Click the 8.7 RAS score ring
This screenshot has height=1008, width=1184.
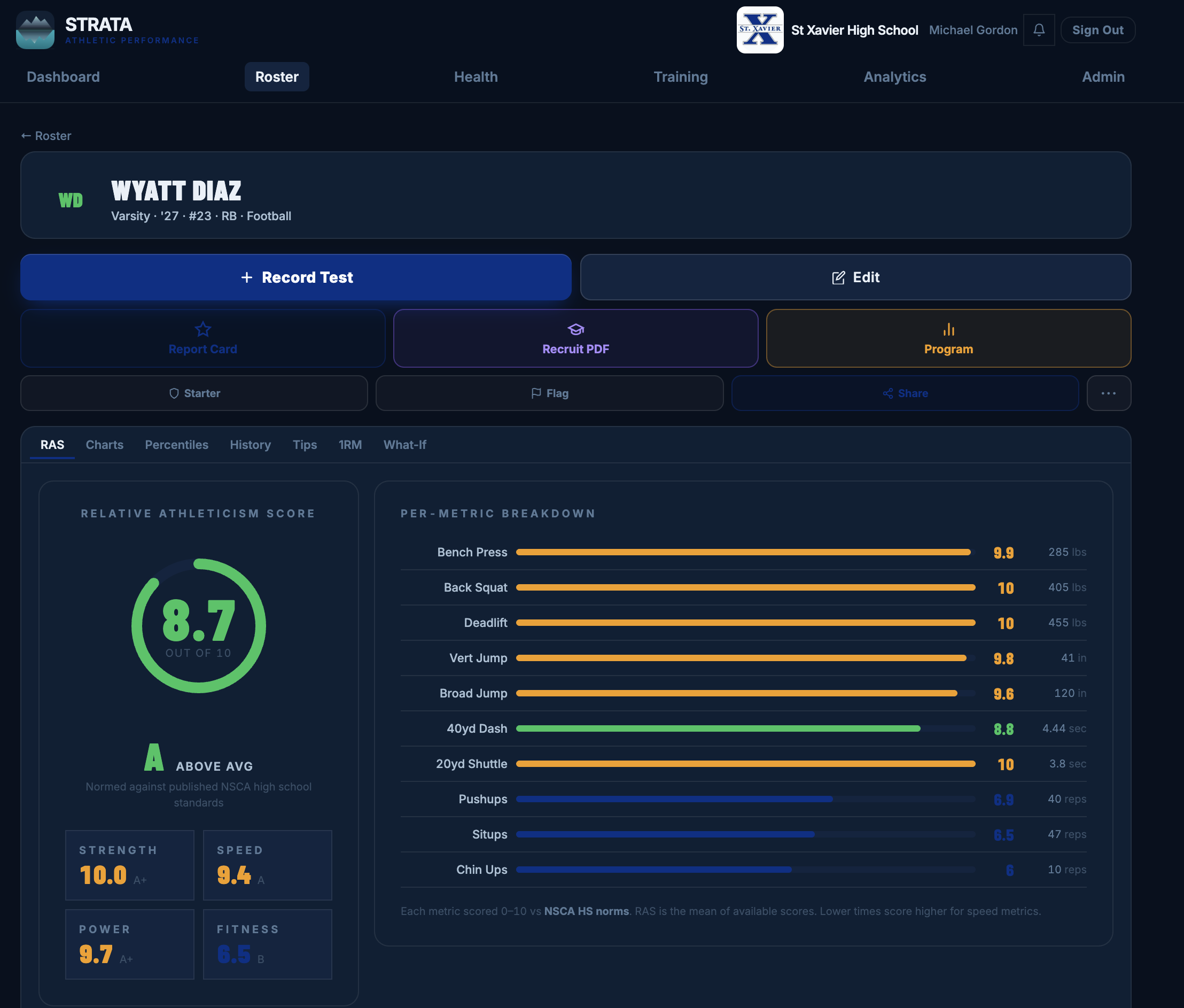click(198, 626)
